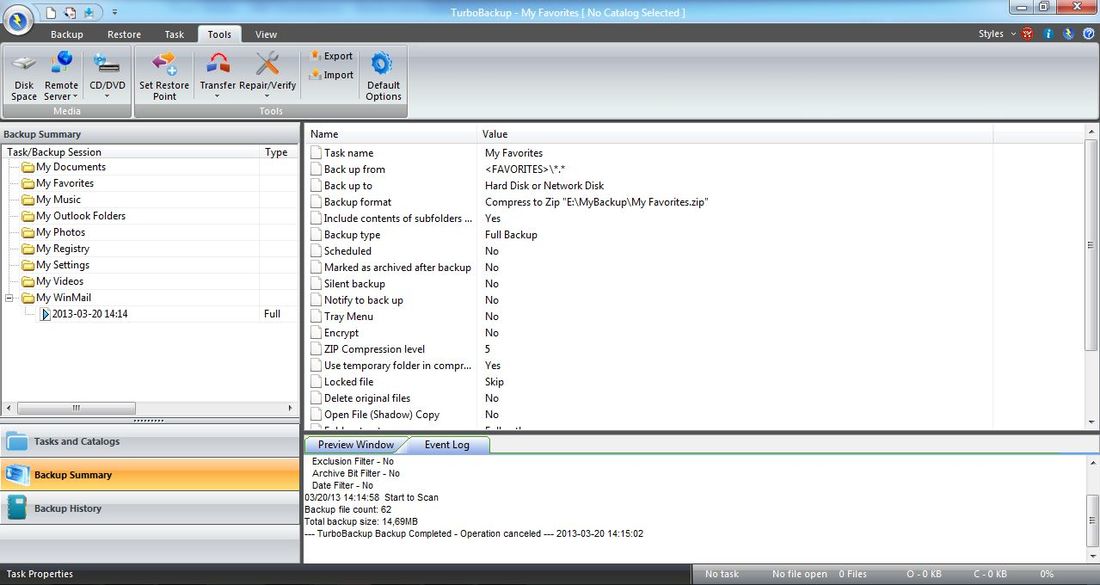Image resolution: width=1100 pixels, height=585 pixels.
Task: Open the View ribbon tab
Action: [266, 34]
